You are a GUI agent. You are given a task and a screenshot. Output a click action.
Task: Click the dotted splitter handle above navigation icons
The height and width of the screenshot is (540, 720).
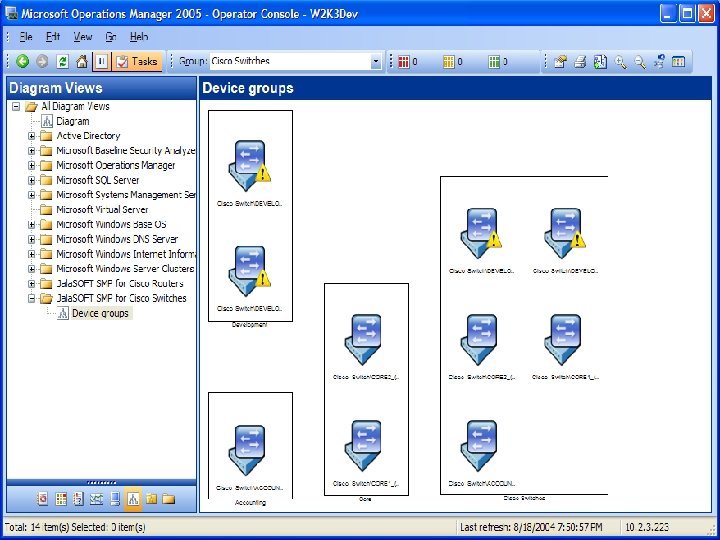point(101,483)
